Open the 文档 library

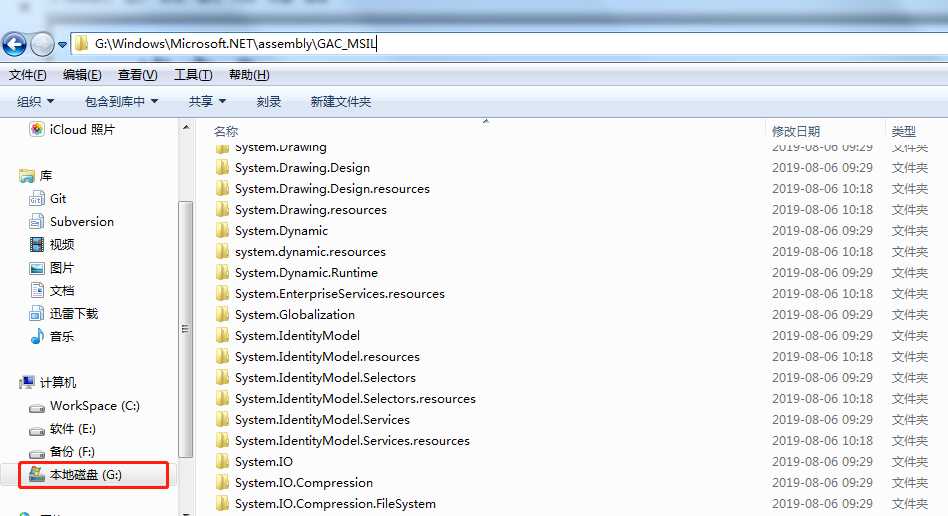click(52, 290)
